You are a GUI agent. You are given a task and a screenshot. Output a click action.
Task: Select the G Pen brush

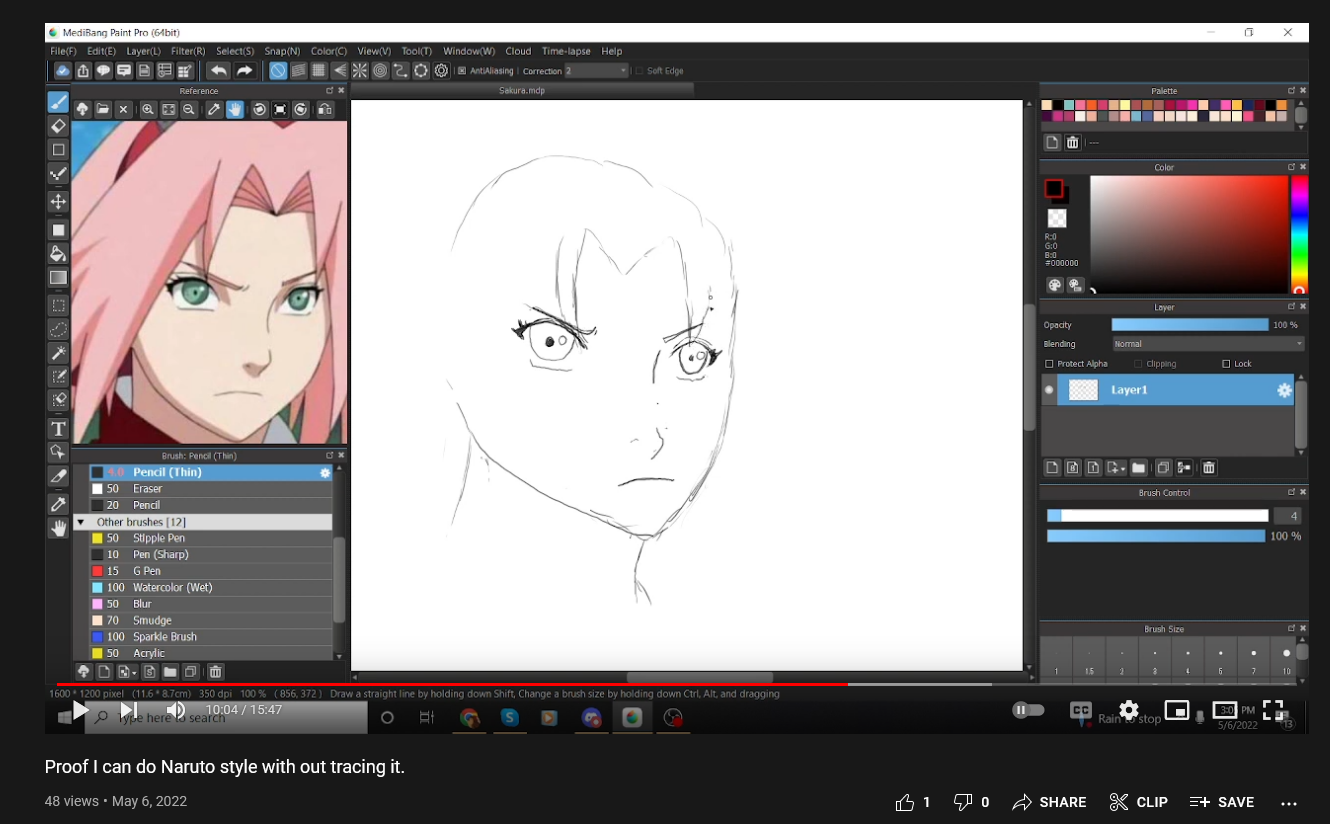click(x=210, y=571)
